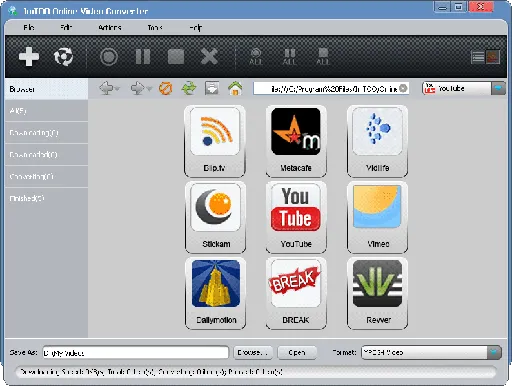Open the Vimeo site tile
The height and width of the screenshot is (386, 512).
377,217
